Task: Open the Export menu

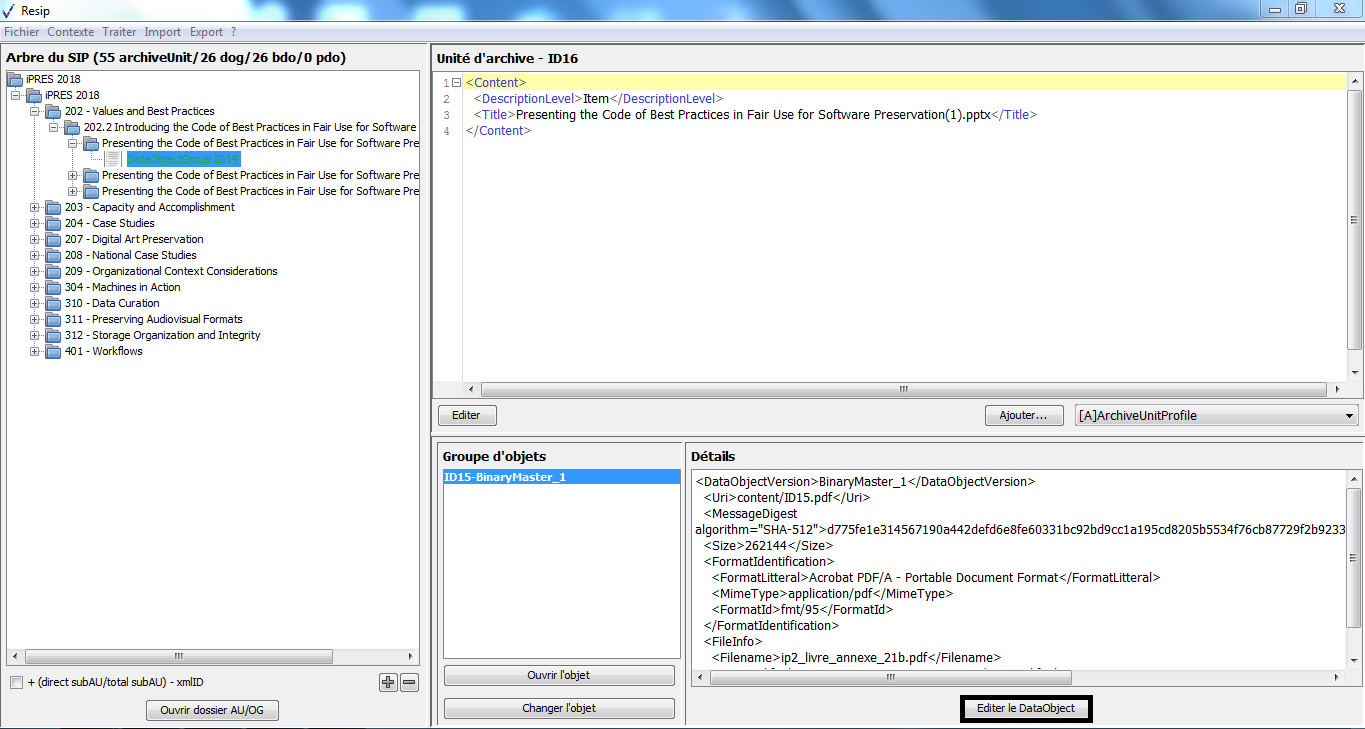Action: coord(206,32)
